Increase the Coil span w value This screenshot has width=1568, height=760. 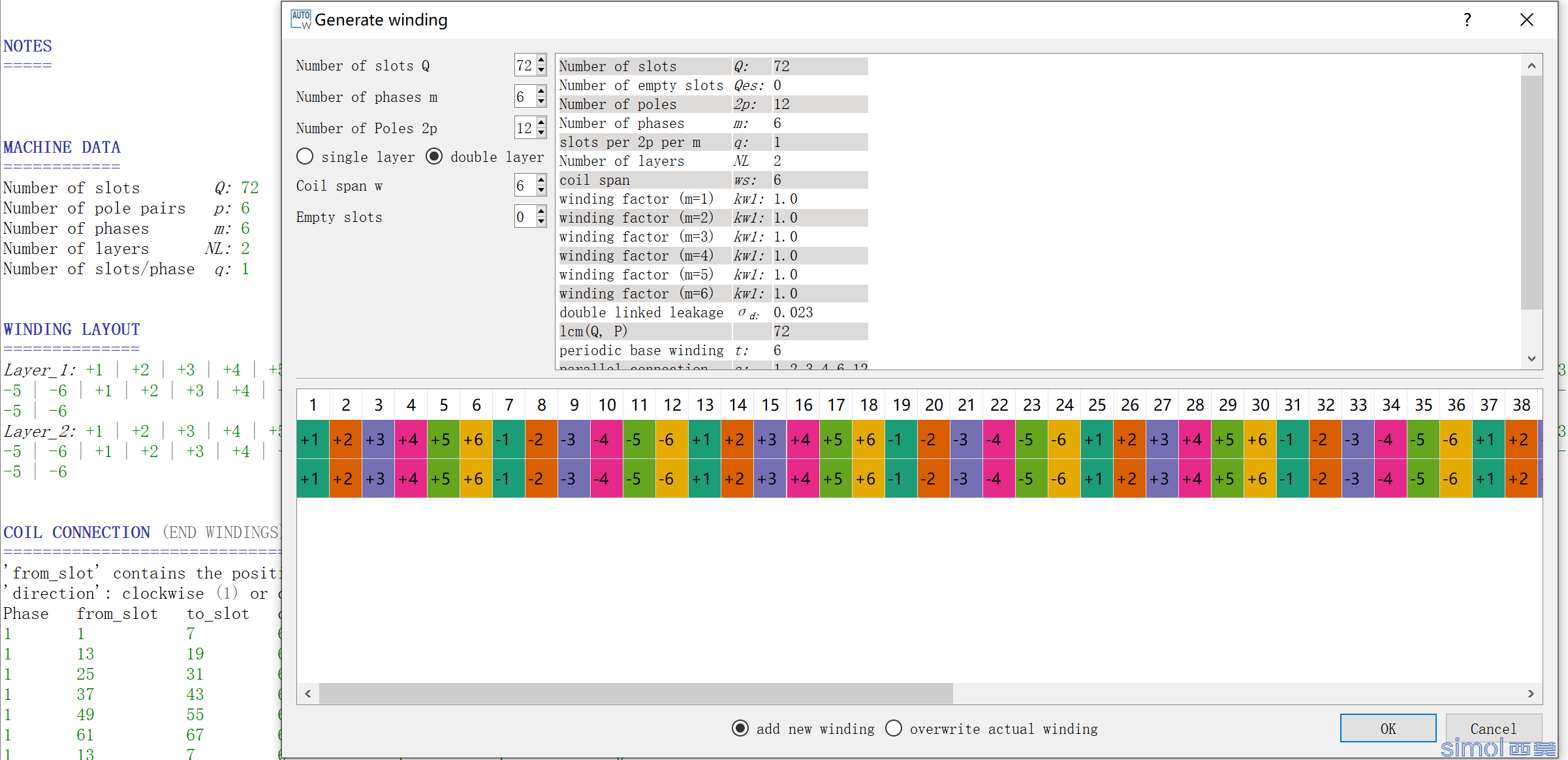(541, 180)
